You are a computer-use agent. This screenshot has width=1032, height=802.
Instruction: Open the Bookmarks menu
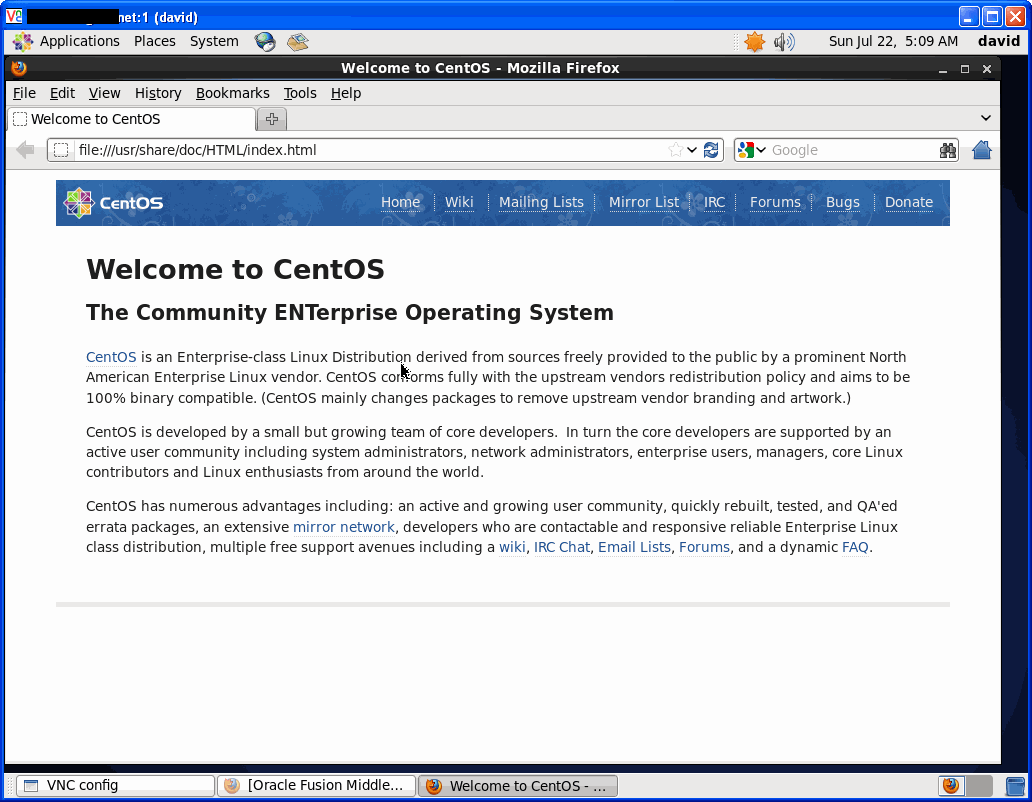click(x=233, y=93)
